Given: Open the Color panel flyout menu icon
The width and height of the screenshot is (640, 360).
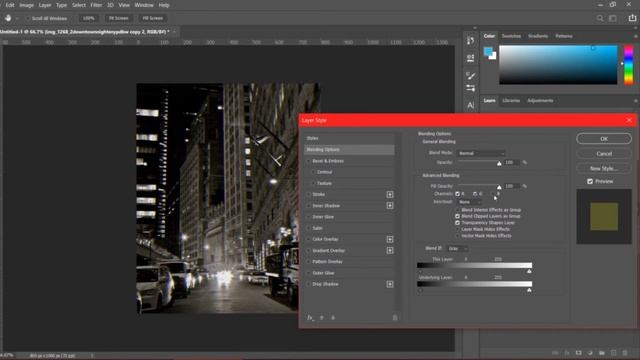Looking at the screenshot, I should [636, 36].
